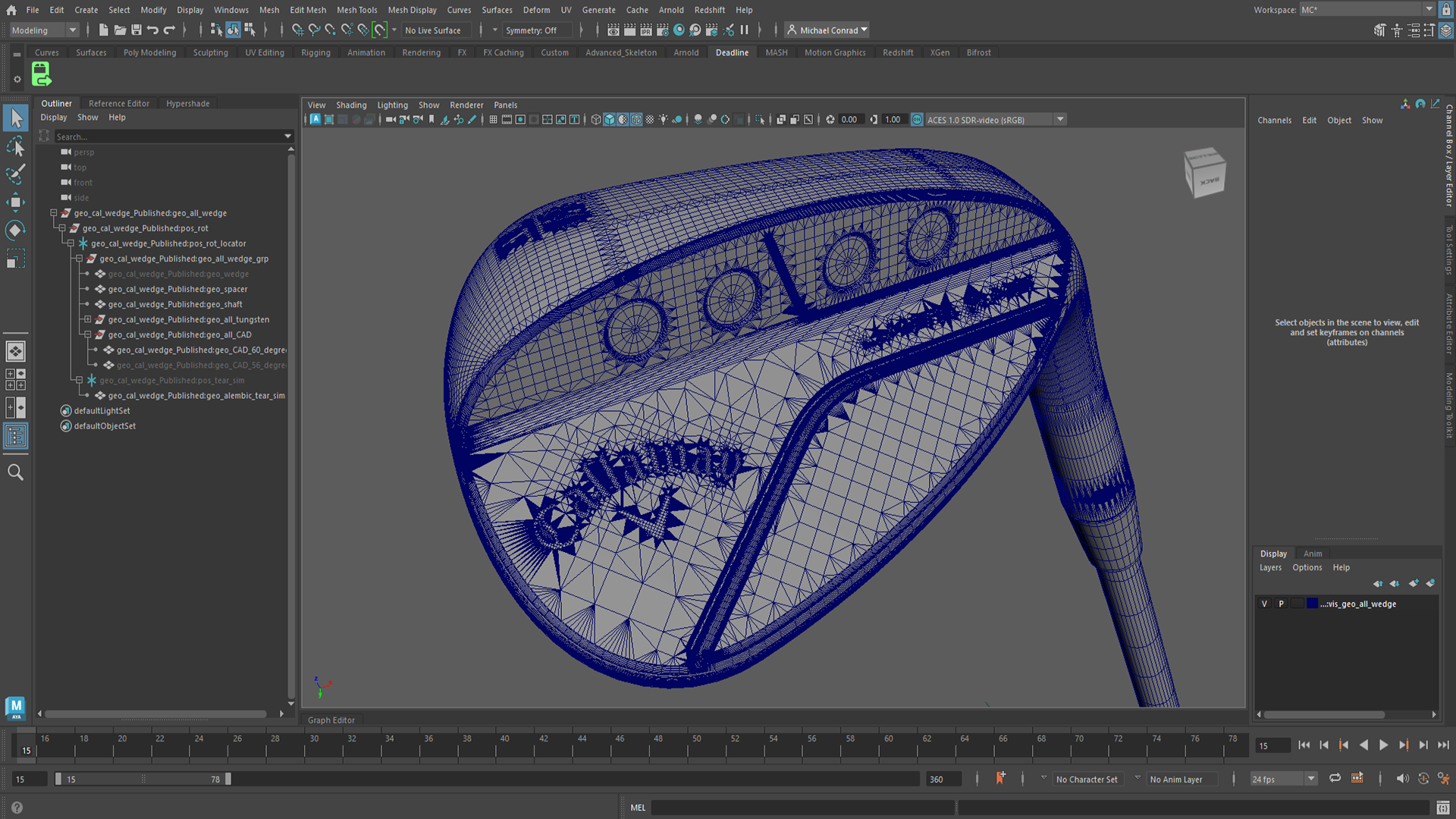Select the Move tool in toolbox
The width and height of the screenshot is (1456, 819).
(15, 202)
